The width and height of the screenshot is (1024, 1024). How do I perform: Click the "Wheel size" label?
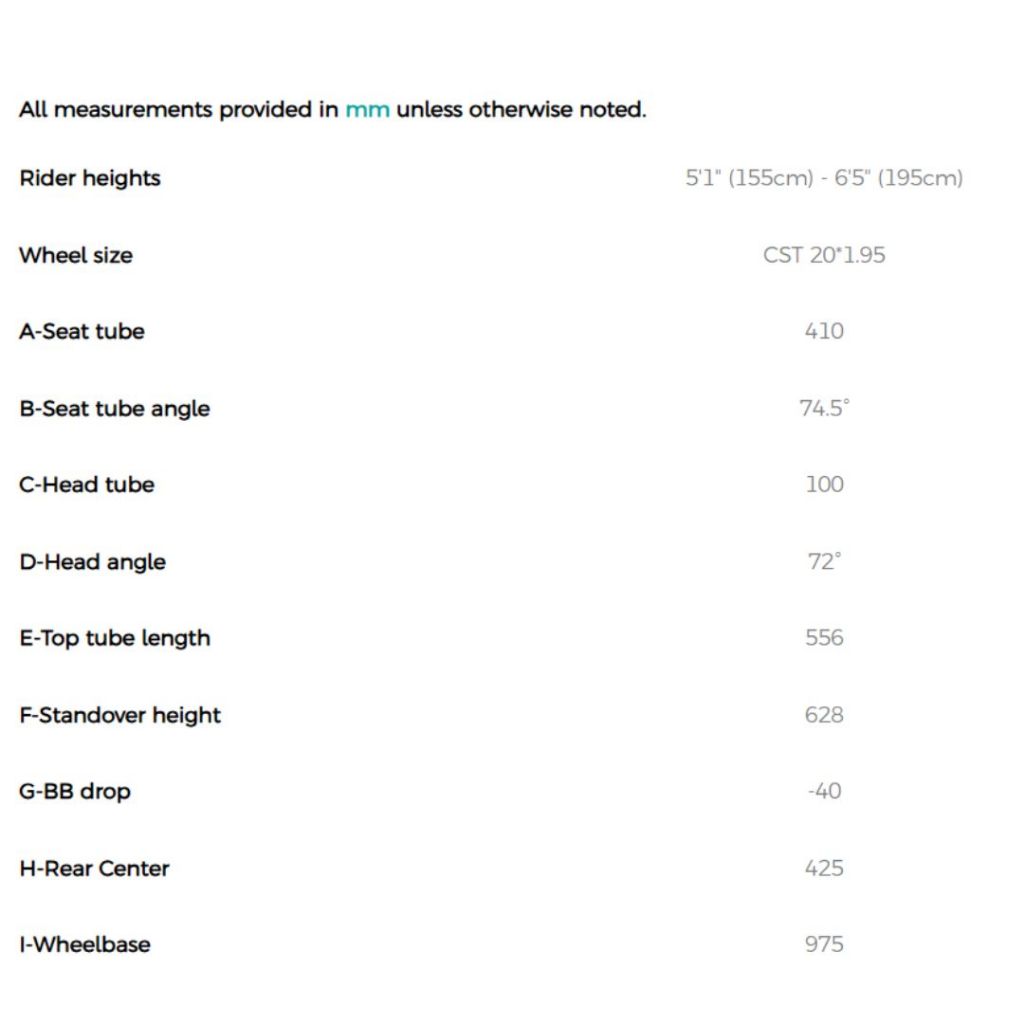pyautogui.click(x=76, y=255)
